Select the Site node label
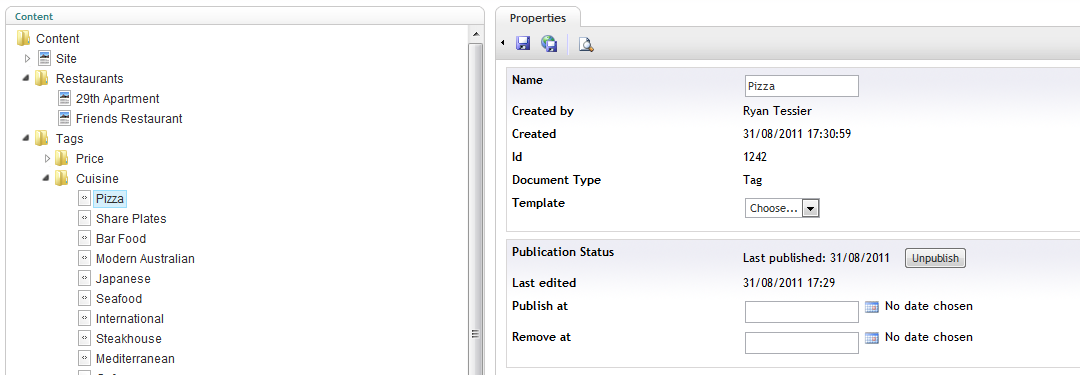This screenshot has width=1080, height=375. [66, 59]
